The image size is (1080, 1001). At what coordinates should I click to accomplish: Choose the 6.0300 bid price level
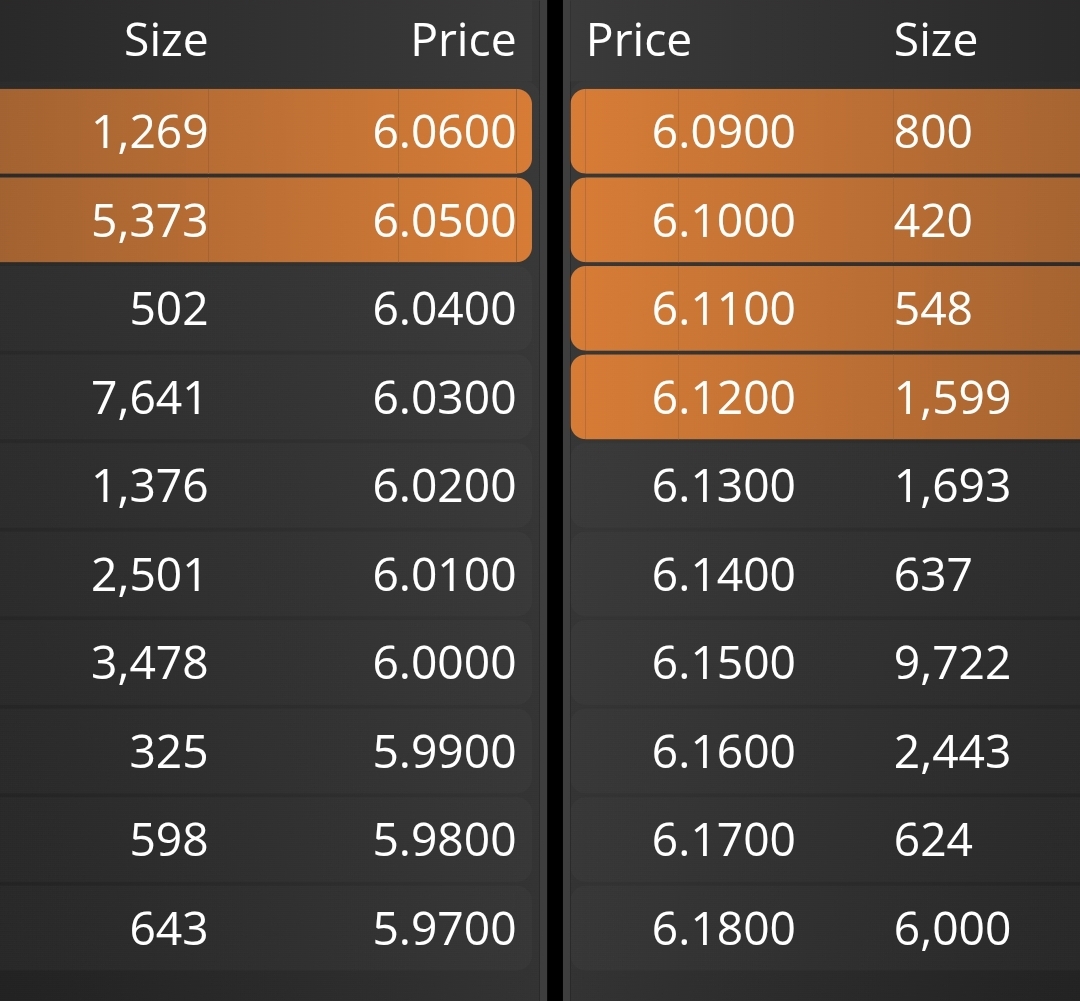pos(444,397)
